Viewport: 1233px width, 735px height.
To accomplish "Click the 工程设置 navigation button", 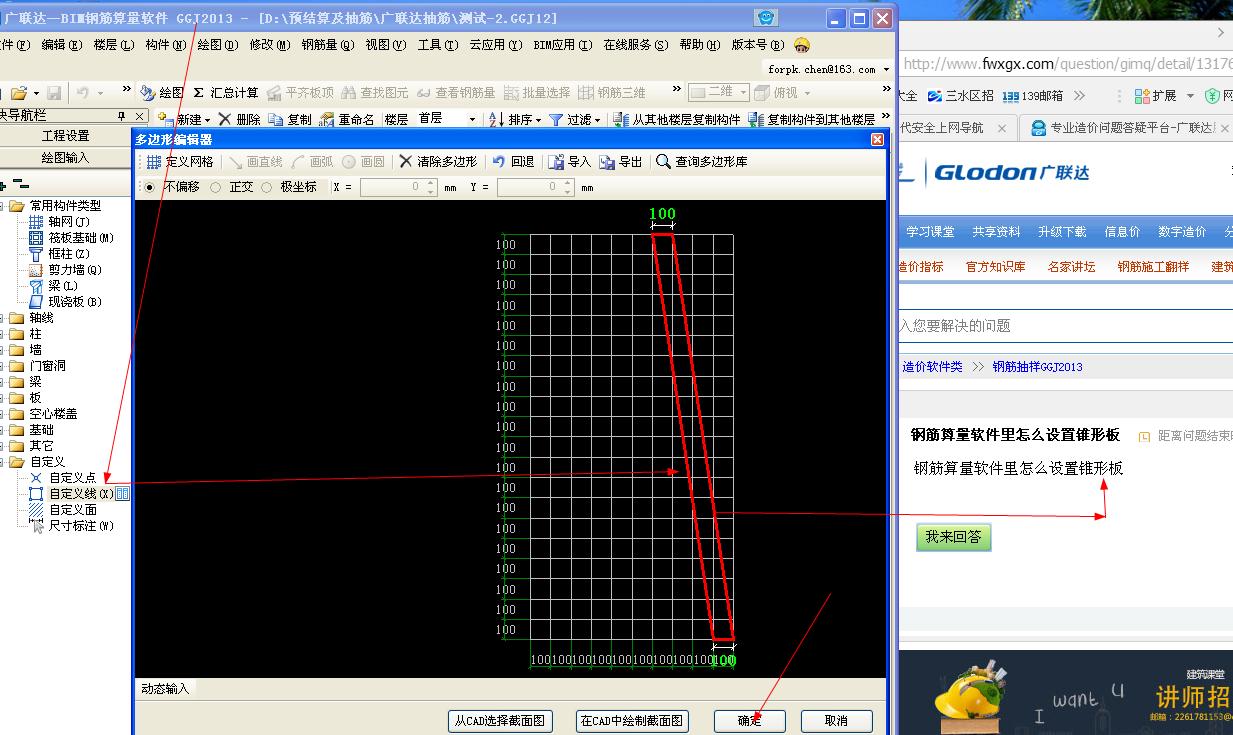I will (65, 136).
